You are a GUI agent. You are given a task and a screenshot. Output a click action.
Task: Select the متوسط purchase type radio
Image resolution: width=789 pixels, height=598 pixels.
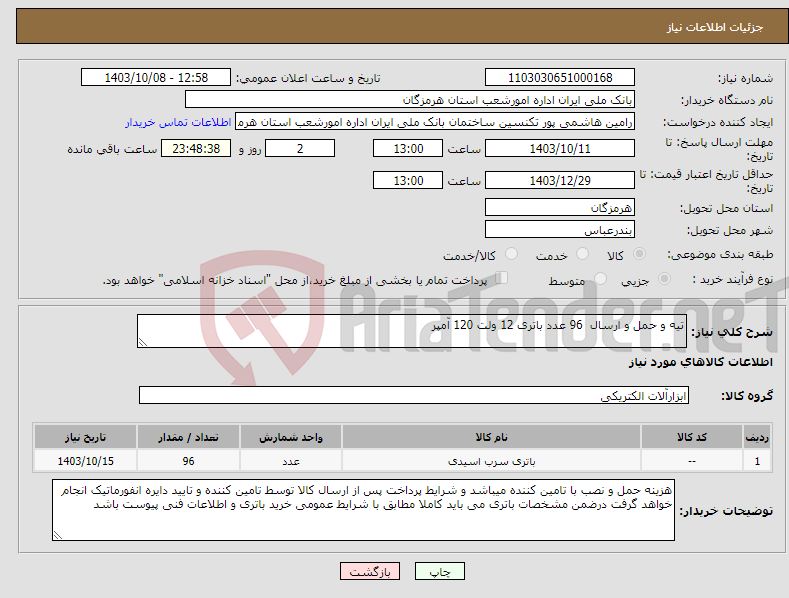point(600,278)
